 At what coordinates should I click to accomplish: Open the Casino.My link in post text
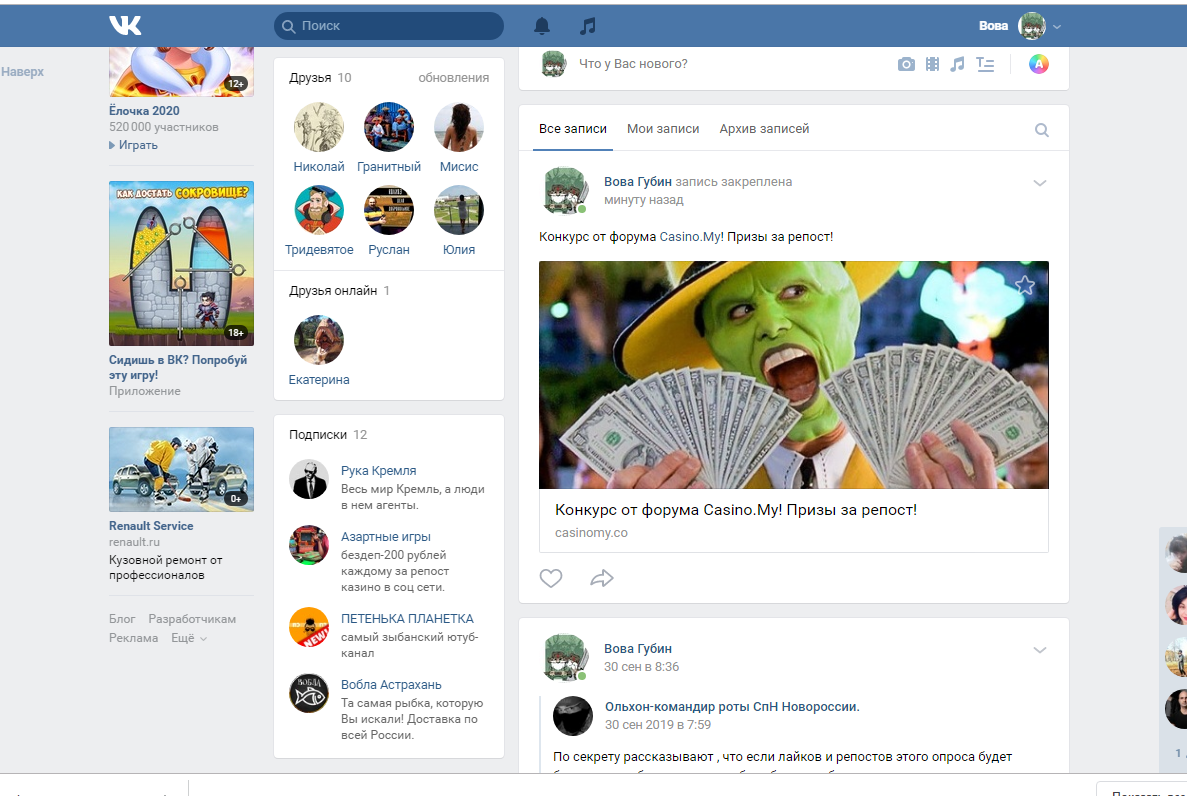(691, 237)
